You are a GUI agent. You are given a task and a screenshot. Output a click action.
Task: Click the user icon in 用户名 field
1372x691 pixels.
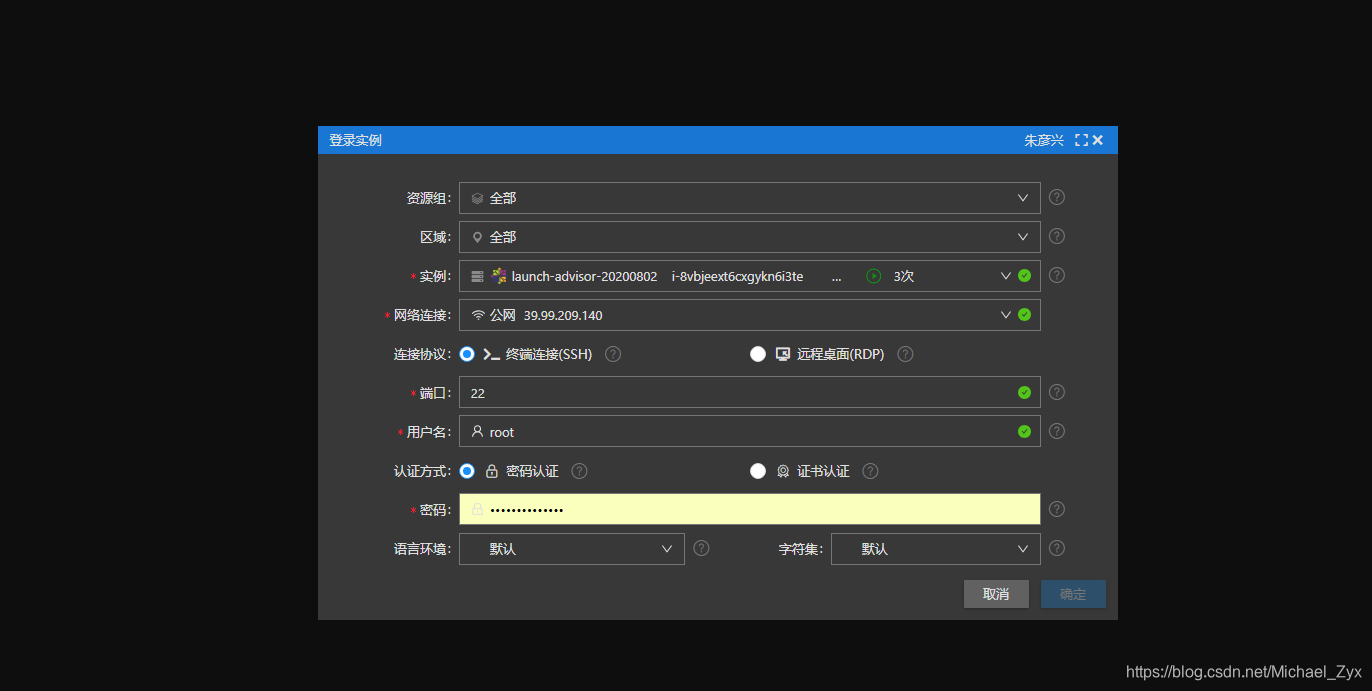(x=477, y=432)
